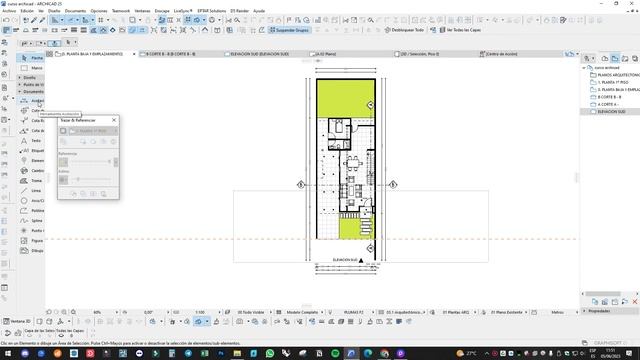Click WhatsApp icon in the taskbar
This screenshot has width=640, height=360.
[x=270, y=353]
